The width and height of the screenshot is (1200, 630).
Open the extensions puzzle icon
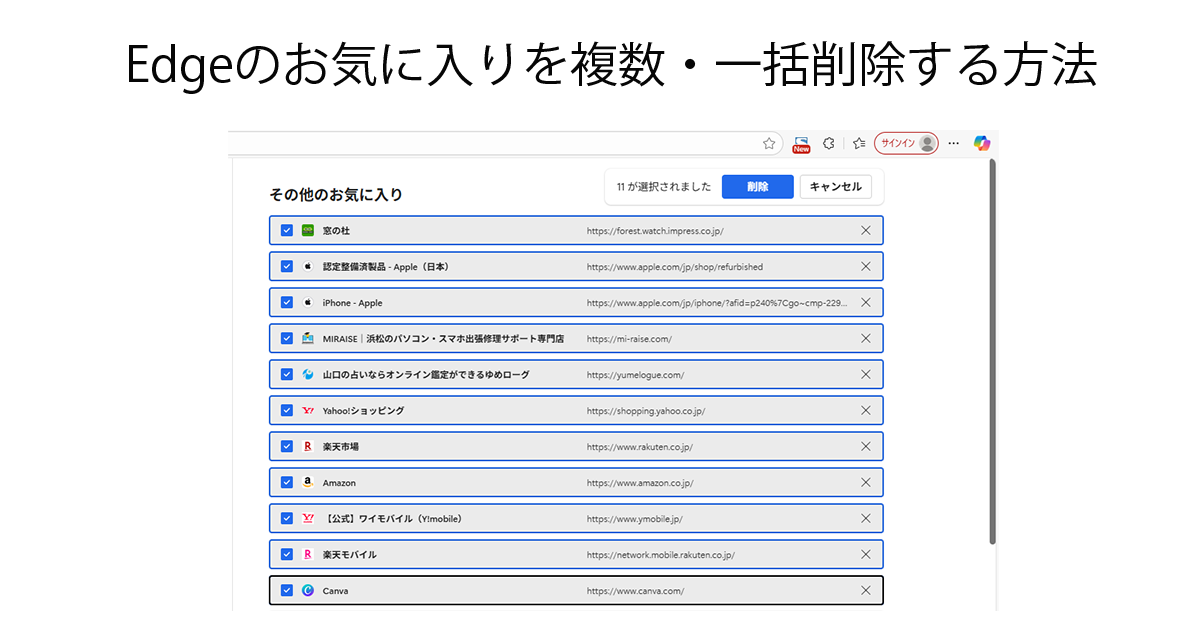[x=828, y=143]
